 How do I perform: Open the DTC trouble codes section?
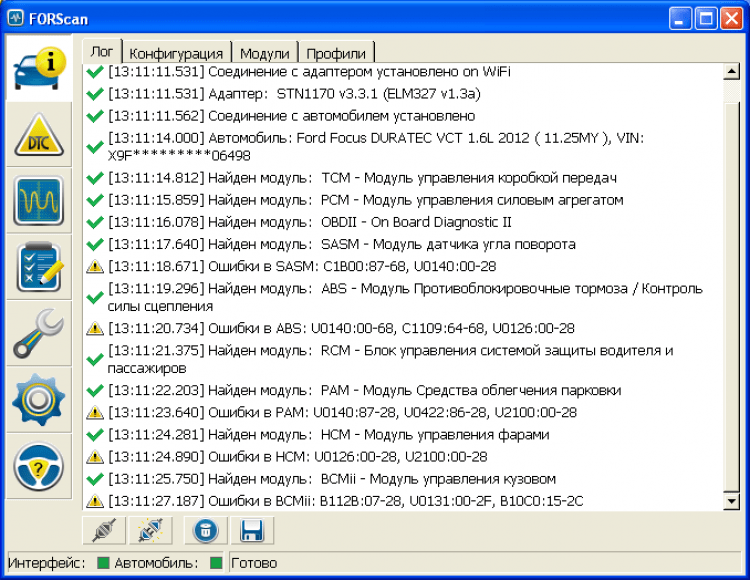tap(39, 135)
